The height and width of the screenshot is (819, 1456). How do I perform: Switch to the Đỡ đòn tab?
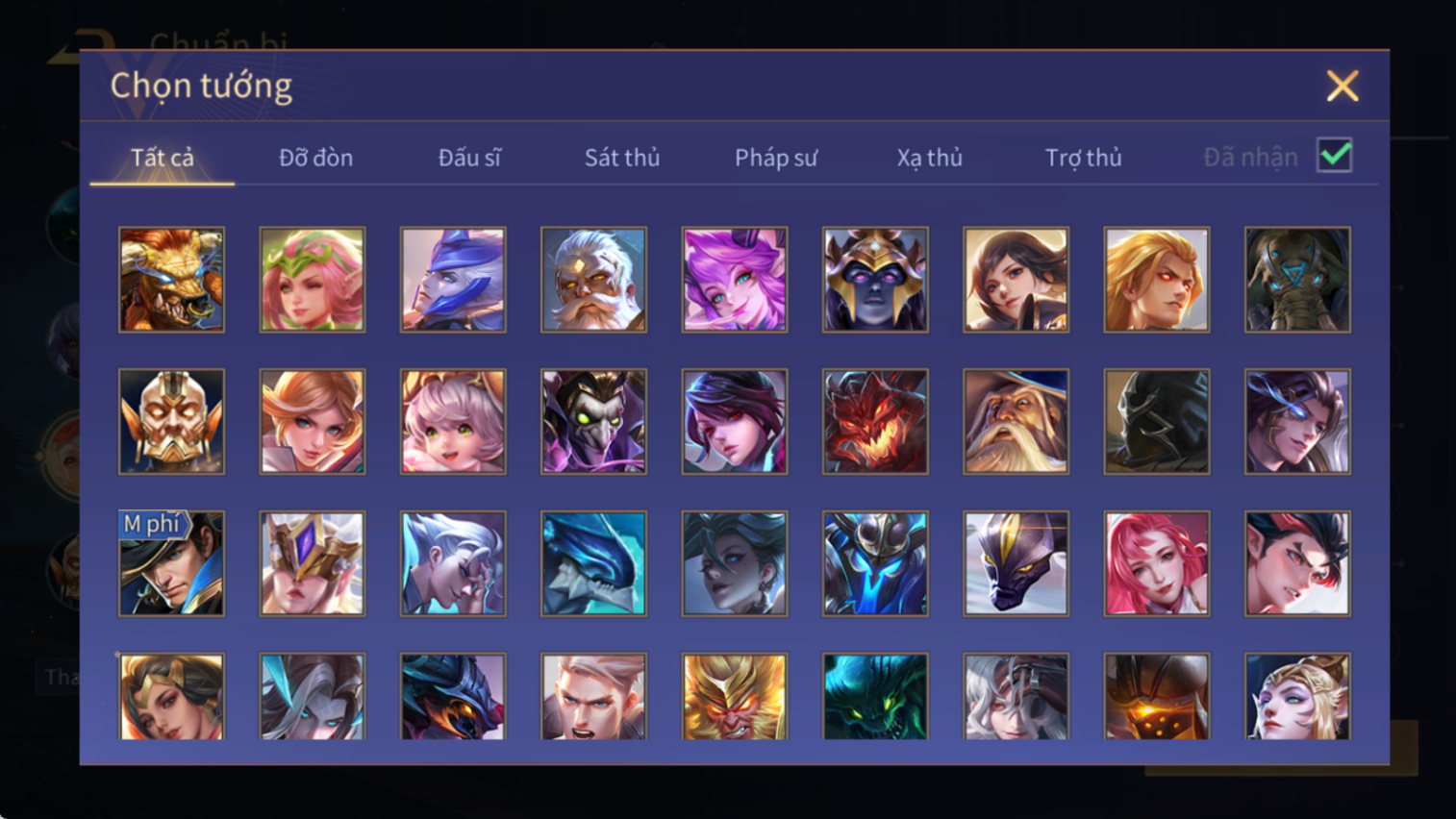coord(315,158)
